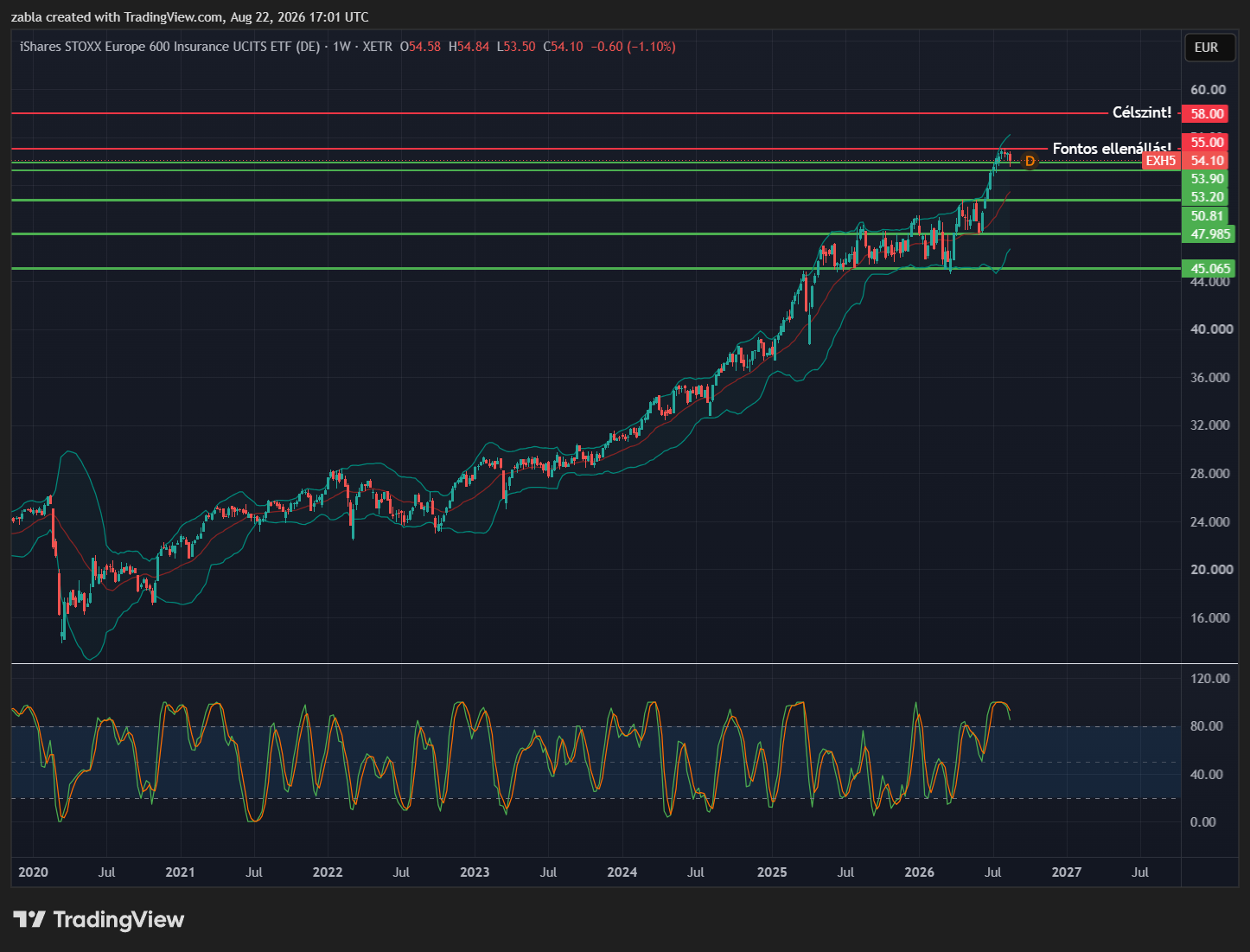
Task: Click the 16.000 price axis value
Action: 1211,618
